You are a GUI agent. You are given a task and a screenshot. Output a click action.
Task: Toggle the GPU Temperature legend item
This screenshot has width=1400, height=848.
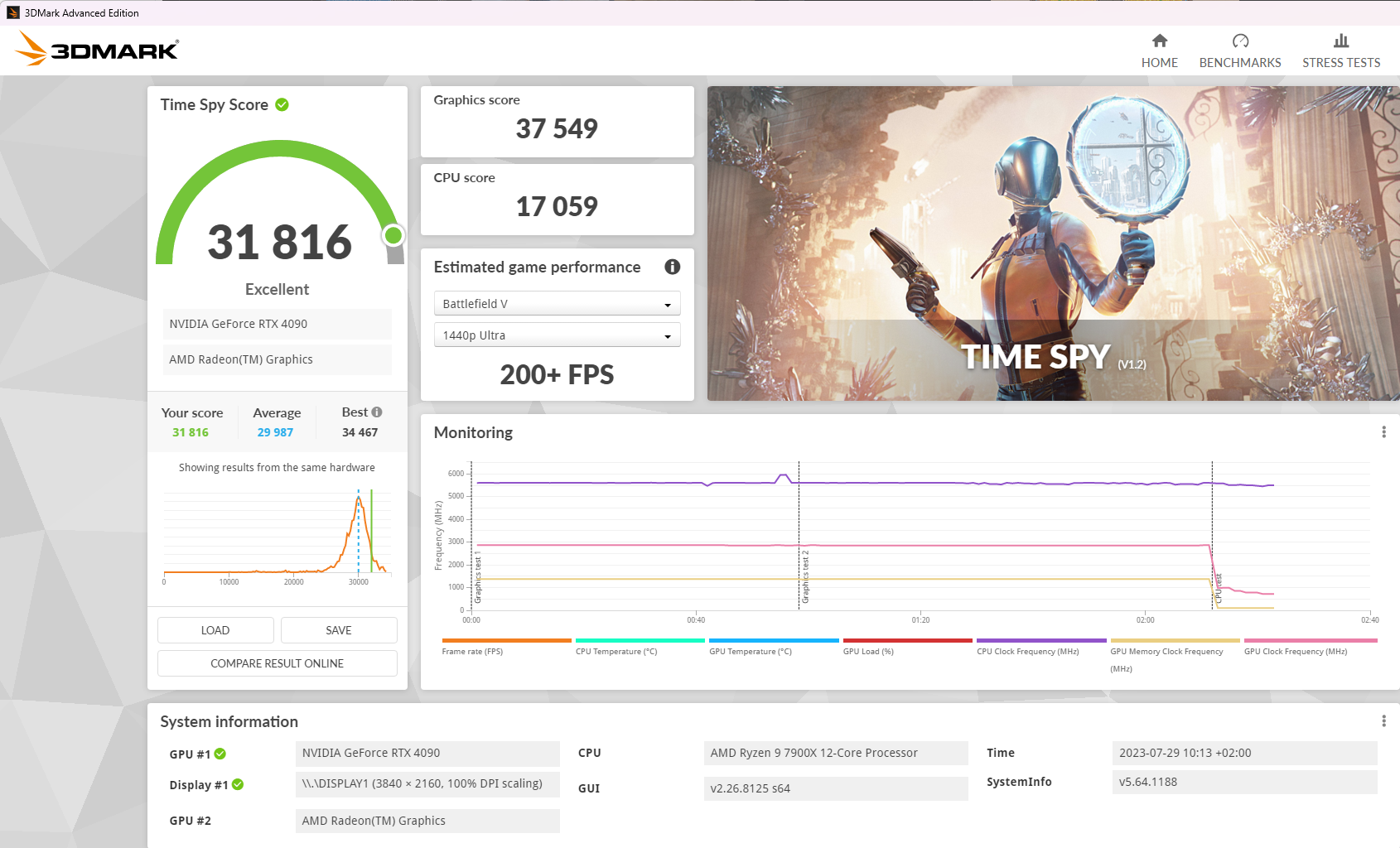774,647
